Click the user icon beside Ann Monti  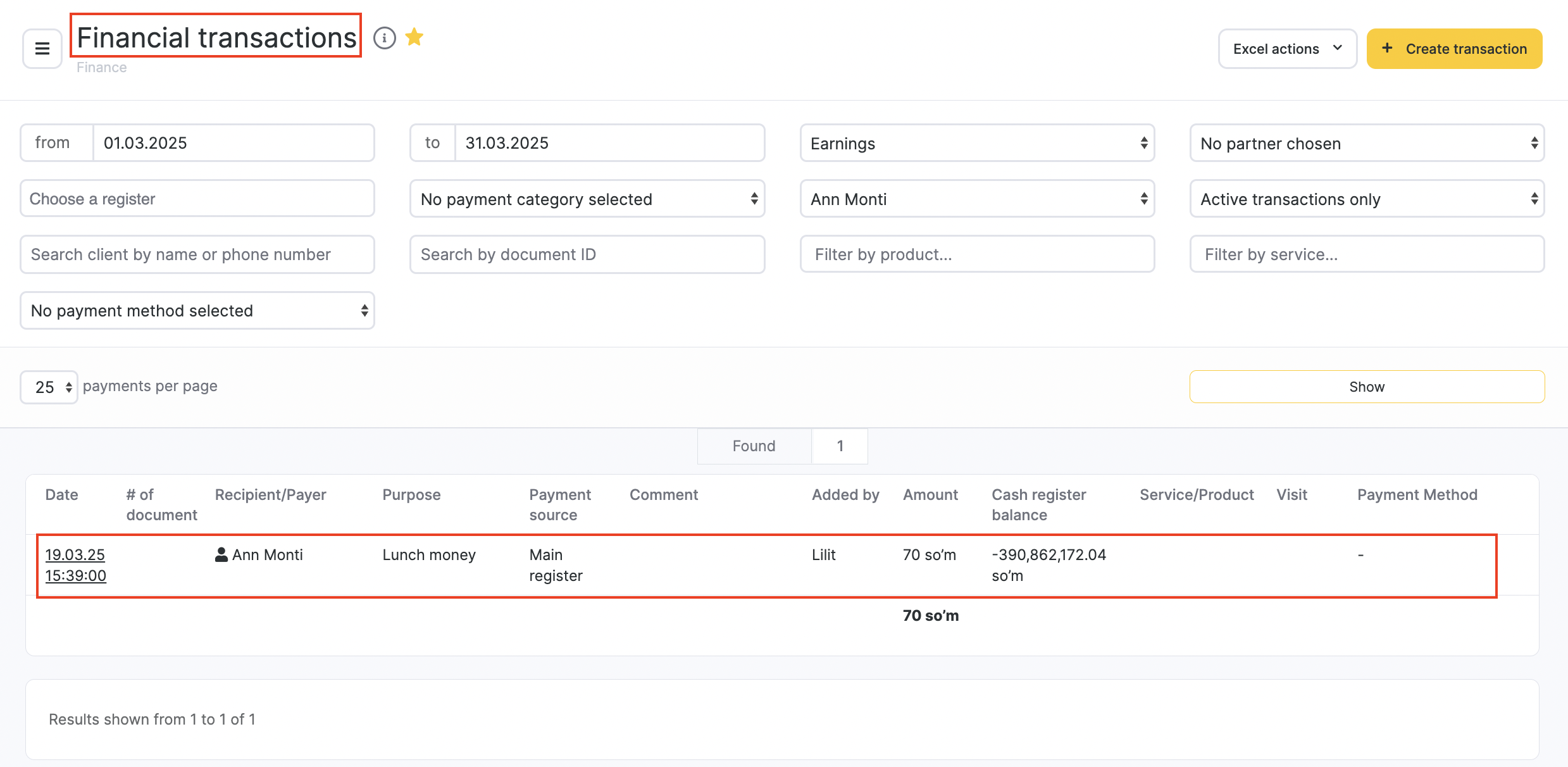click(x=221, y=555)
